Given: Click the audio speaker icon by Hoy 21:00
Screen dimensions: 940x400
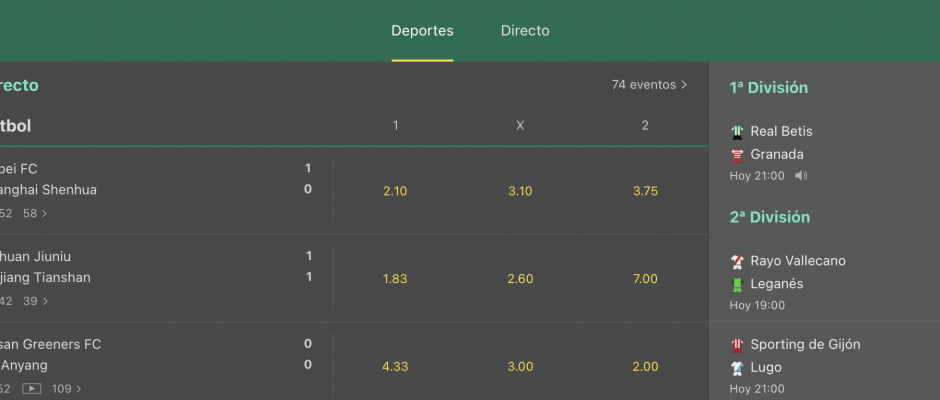Looking at the screenshot, I should point(801,176).
